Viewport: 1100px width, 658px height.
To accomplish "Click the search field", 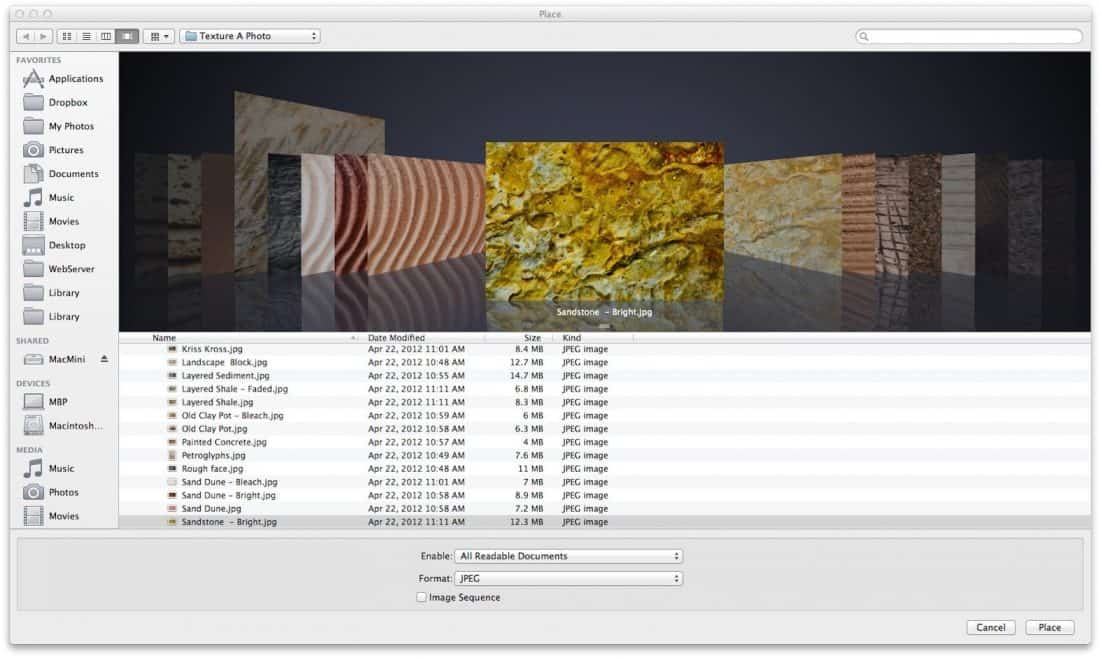I will [970, 35].
